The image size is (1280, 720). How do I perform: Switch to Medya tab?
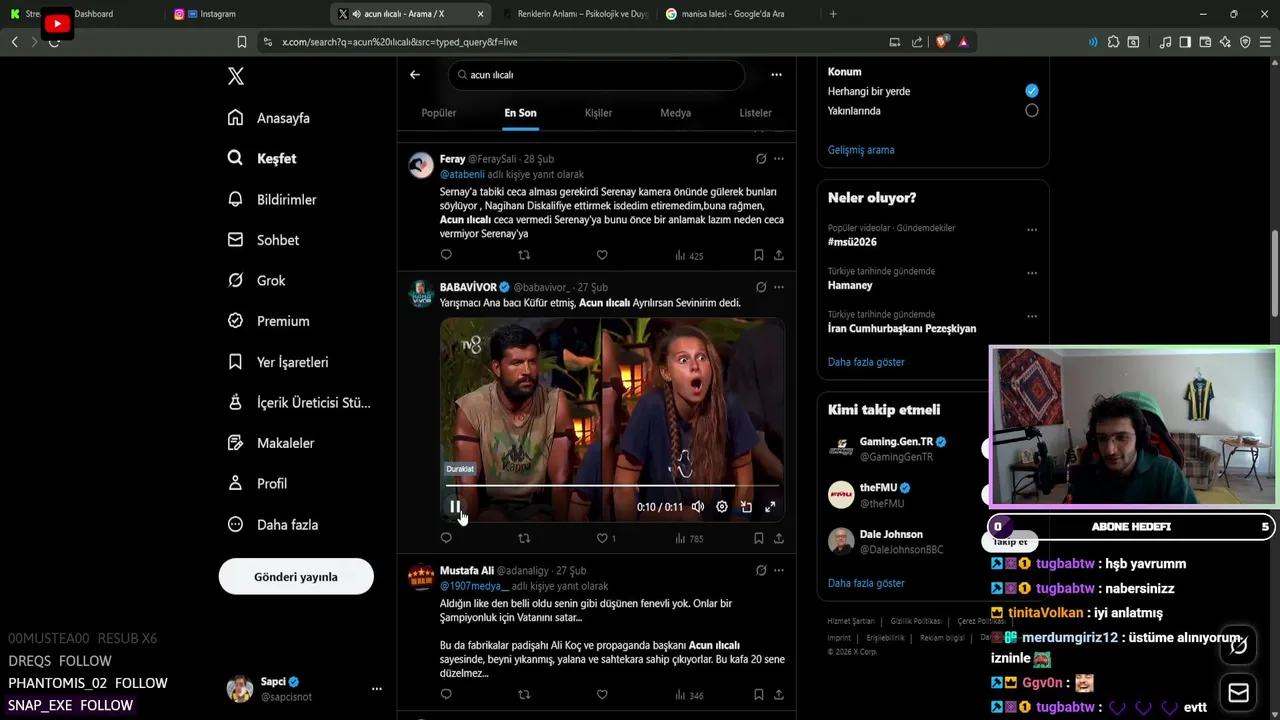(675, 113)
